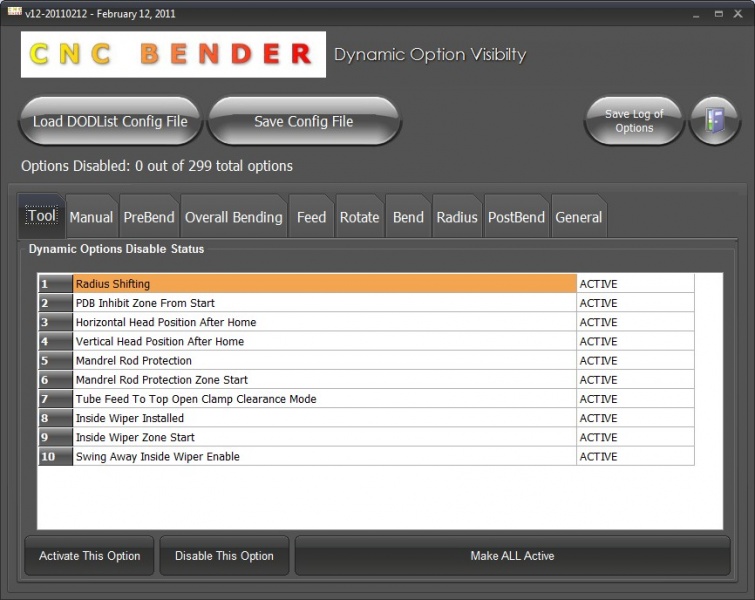Viewport: 755px width, 600px height.
Task: Minimize the window
Action: tap(696, 14)
